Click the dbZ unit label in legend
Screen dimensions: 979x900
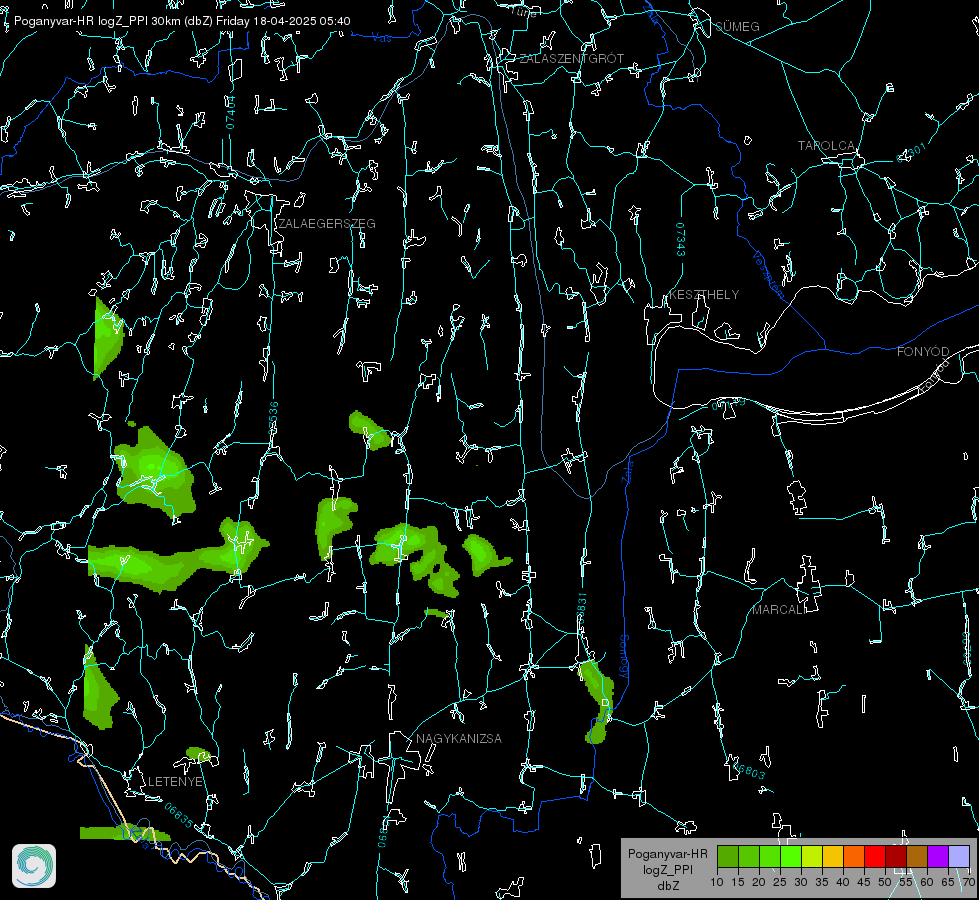pyautogui.click(x=668, y=886)
